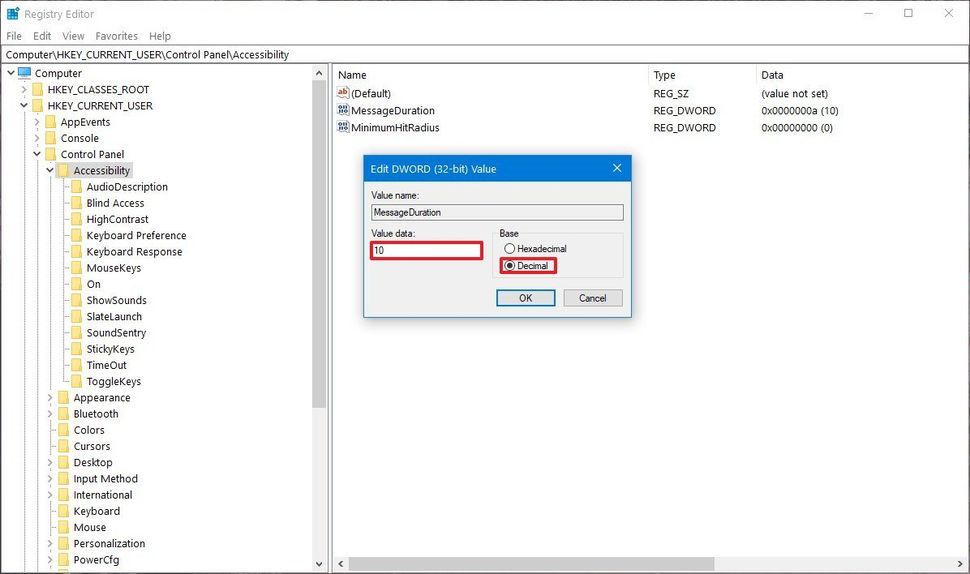Click the Control Panel folder icon
This screenshot has height=574, width=970.
(51, 154)
